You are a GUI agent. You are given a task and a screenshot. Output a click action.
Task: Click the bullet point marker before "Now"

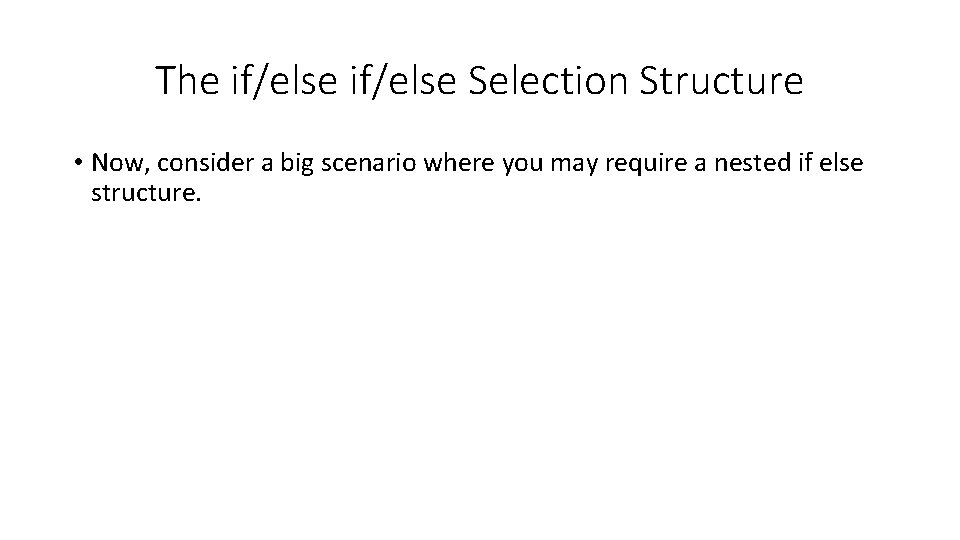click(76, 162)
